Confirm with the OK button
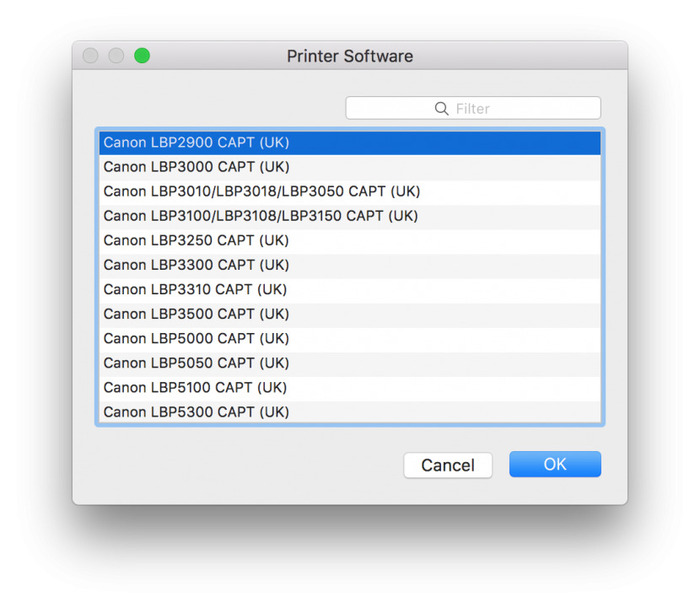Screen dimensions: 700x608 coord(555,464)
